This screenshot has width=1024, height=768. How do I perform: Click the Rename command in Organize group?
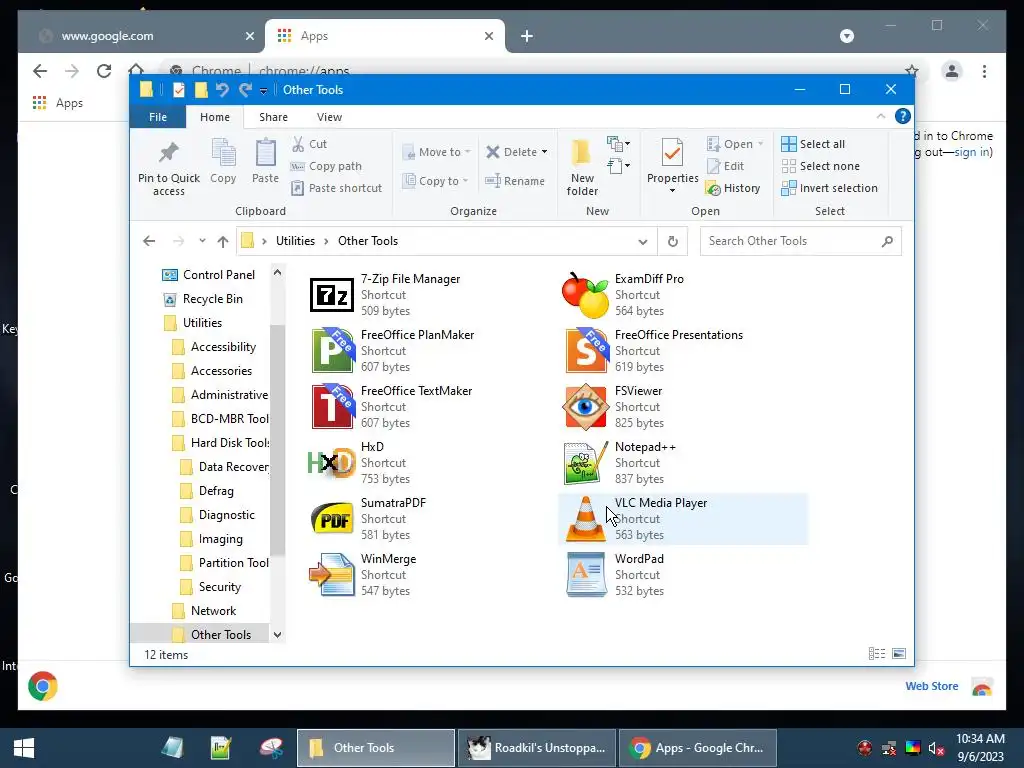pyautogui.click(x=515, y=181)
